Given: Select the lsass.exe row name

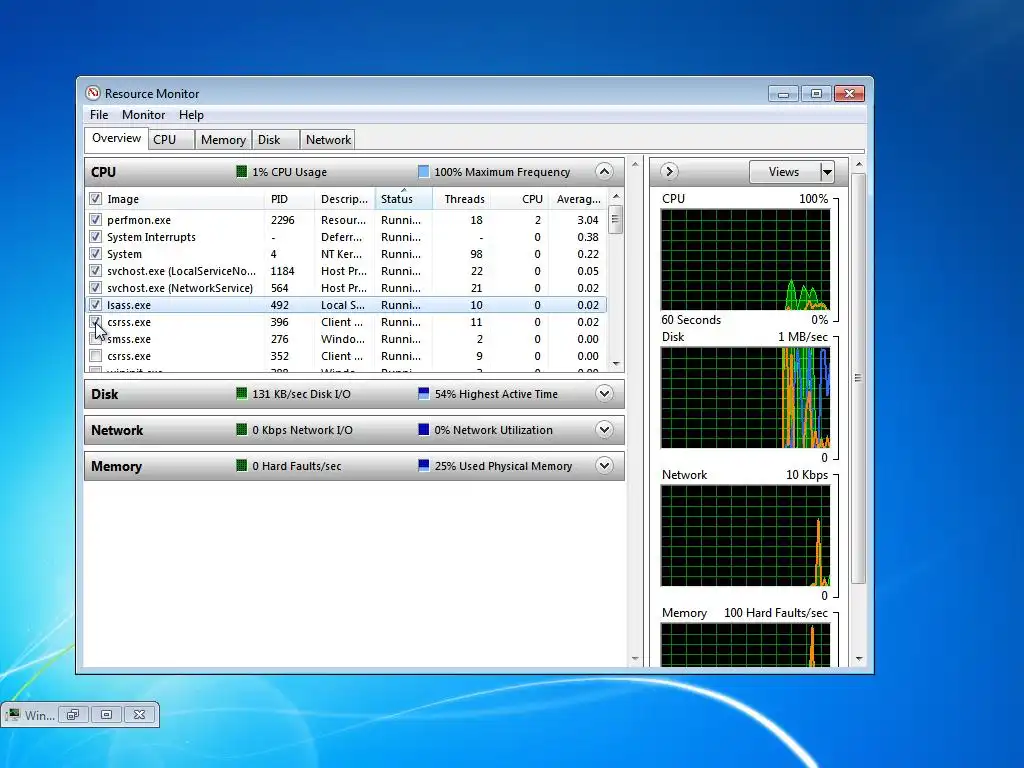Looking at the screenshot, I should (129, 305).
